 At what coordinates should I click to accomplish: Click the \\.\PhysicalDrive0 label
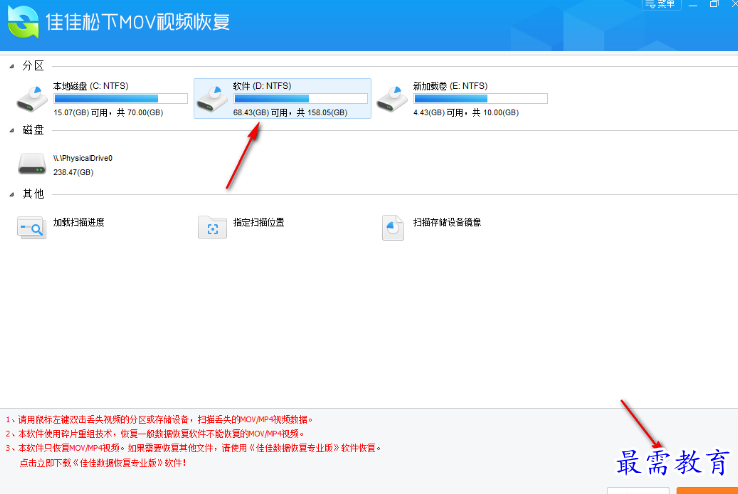83,158
